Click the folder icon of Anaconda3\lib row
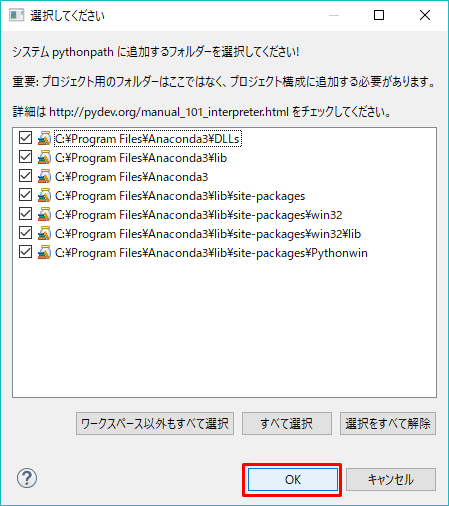 44,157
